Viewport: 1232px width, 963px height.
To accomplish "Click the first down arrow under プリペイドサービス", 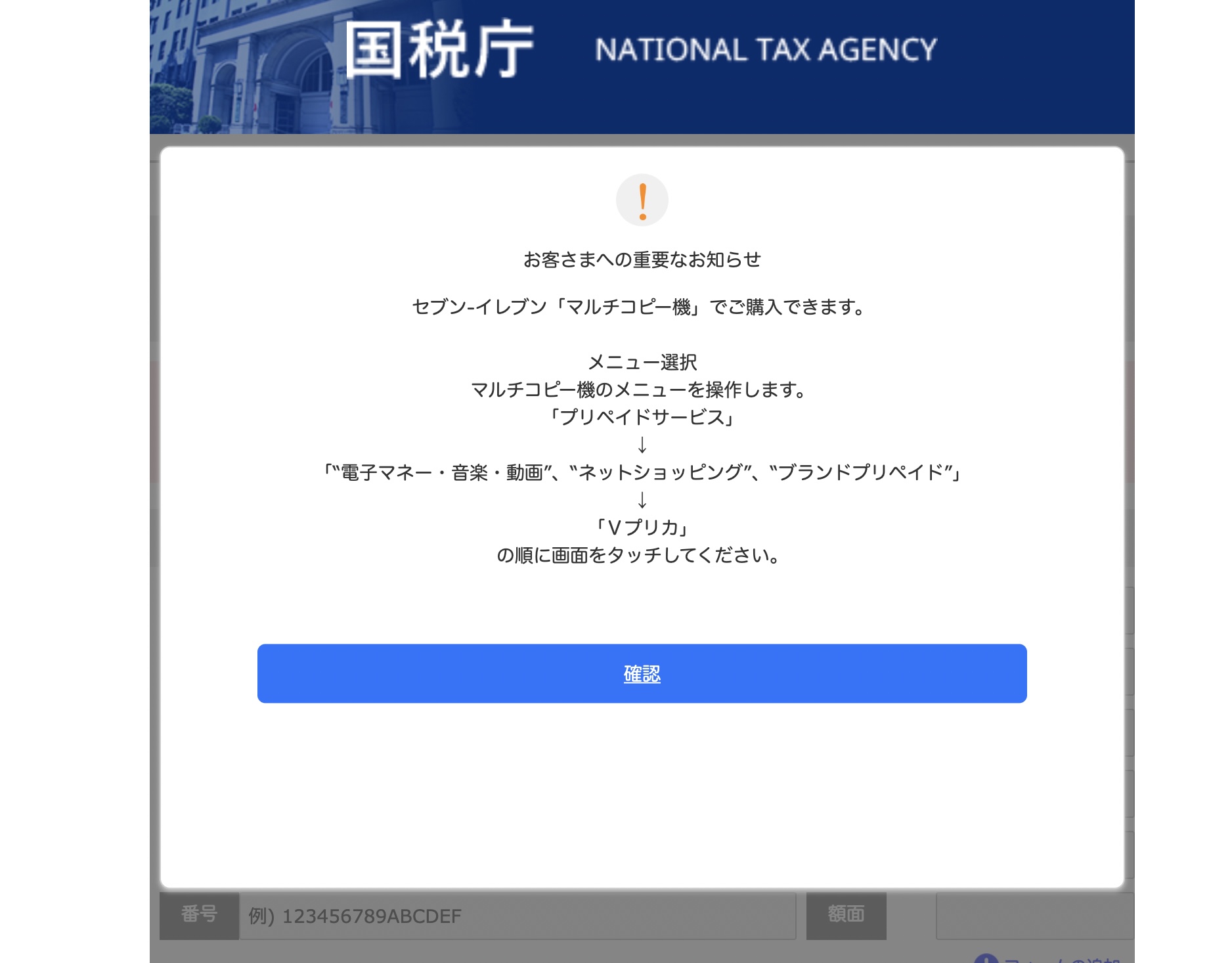I will click(642, 445).
